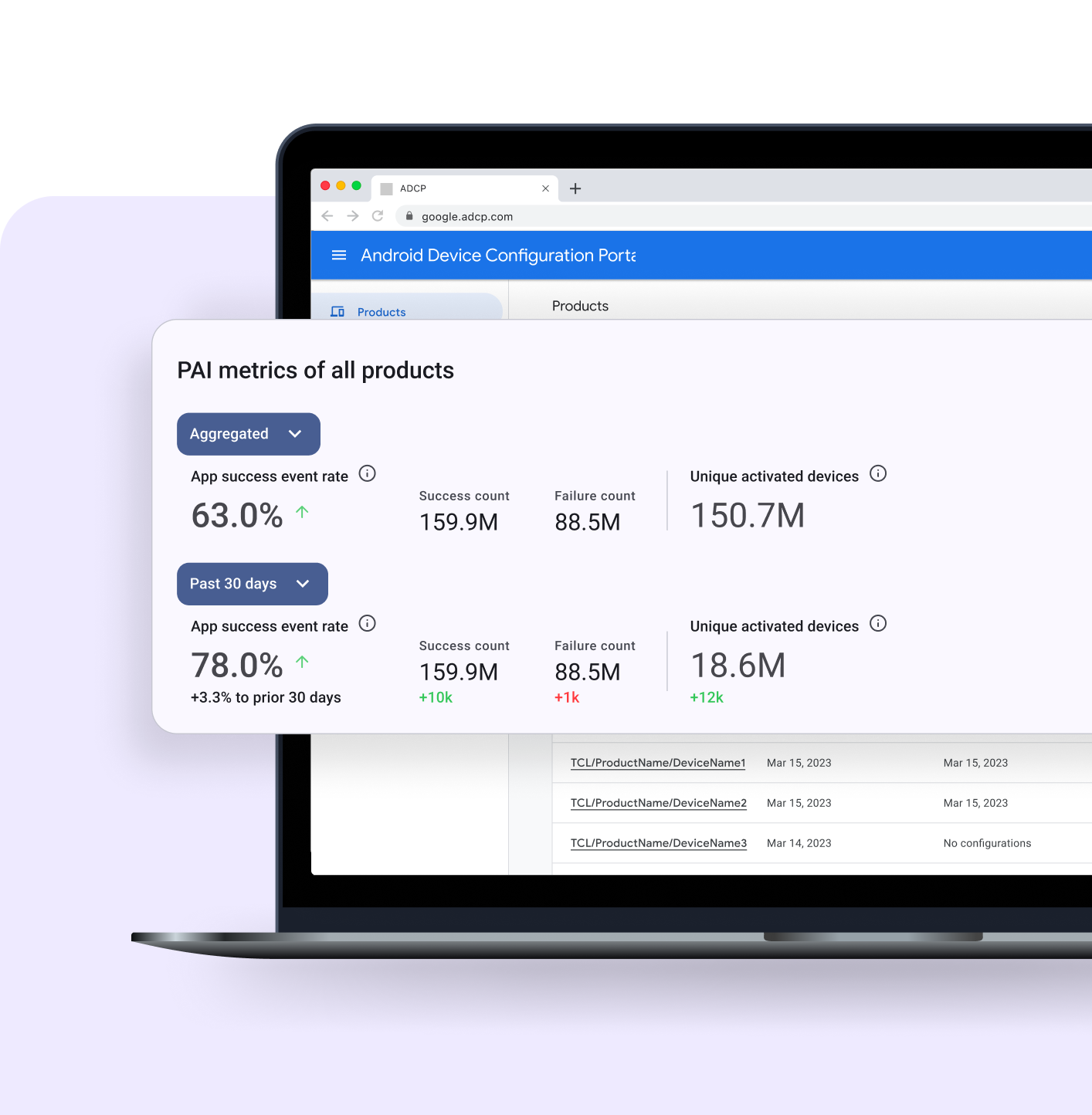1092x1115 pixels.
Task: Click the Products sidebar icon
Action: point(337,311)
